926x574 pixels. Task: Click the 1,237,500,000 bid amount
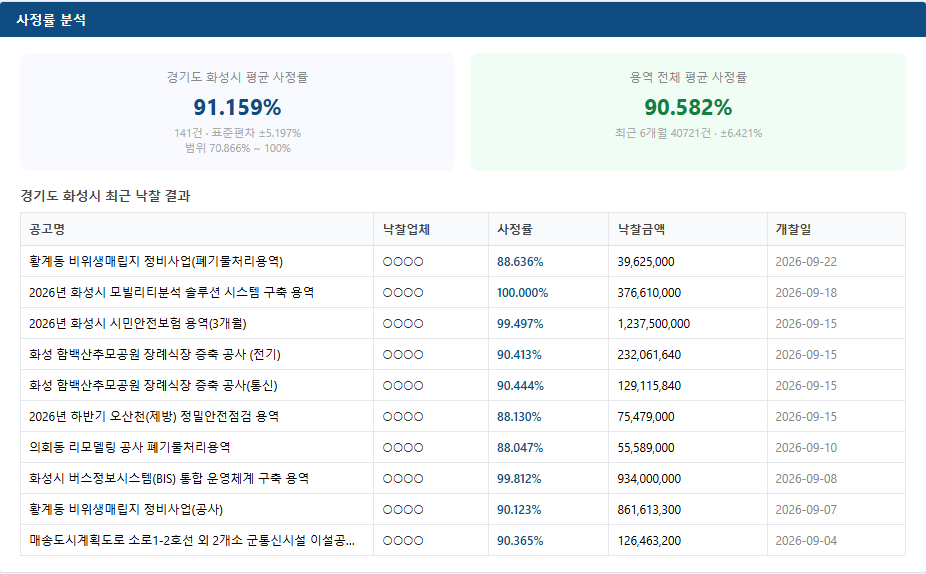(x=654, y=324)
